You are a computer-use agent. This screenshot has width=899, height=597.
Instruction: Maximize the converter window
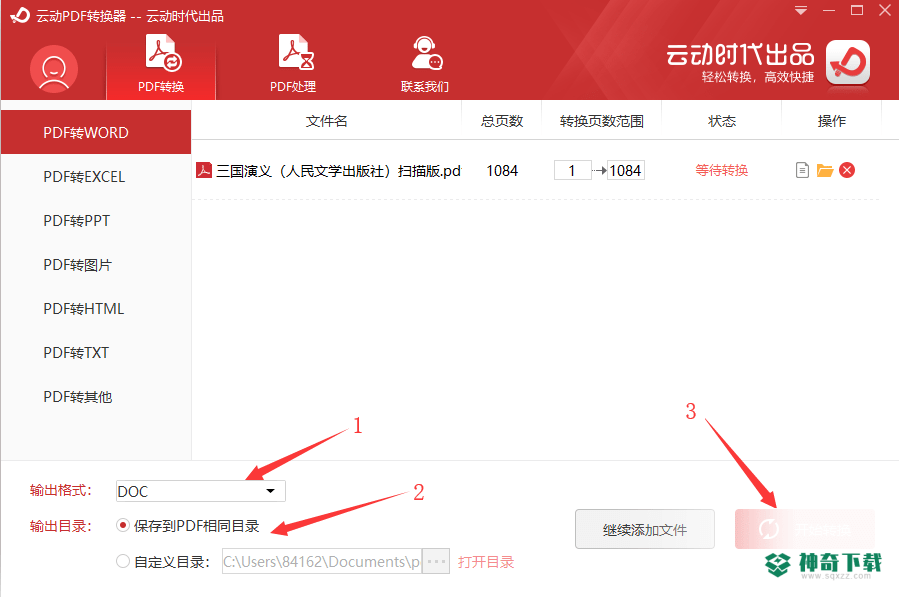point(857,10)
